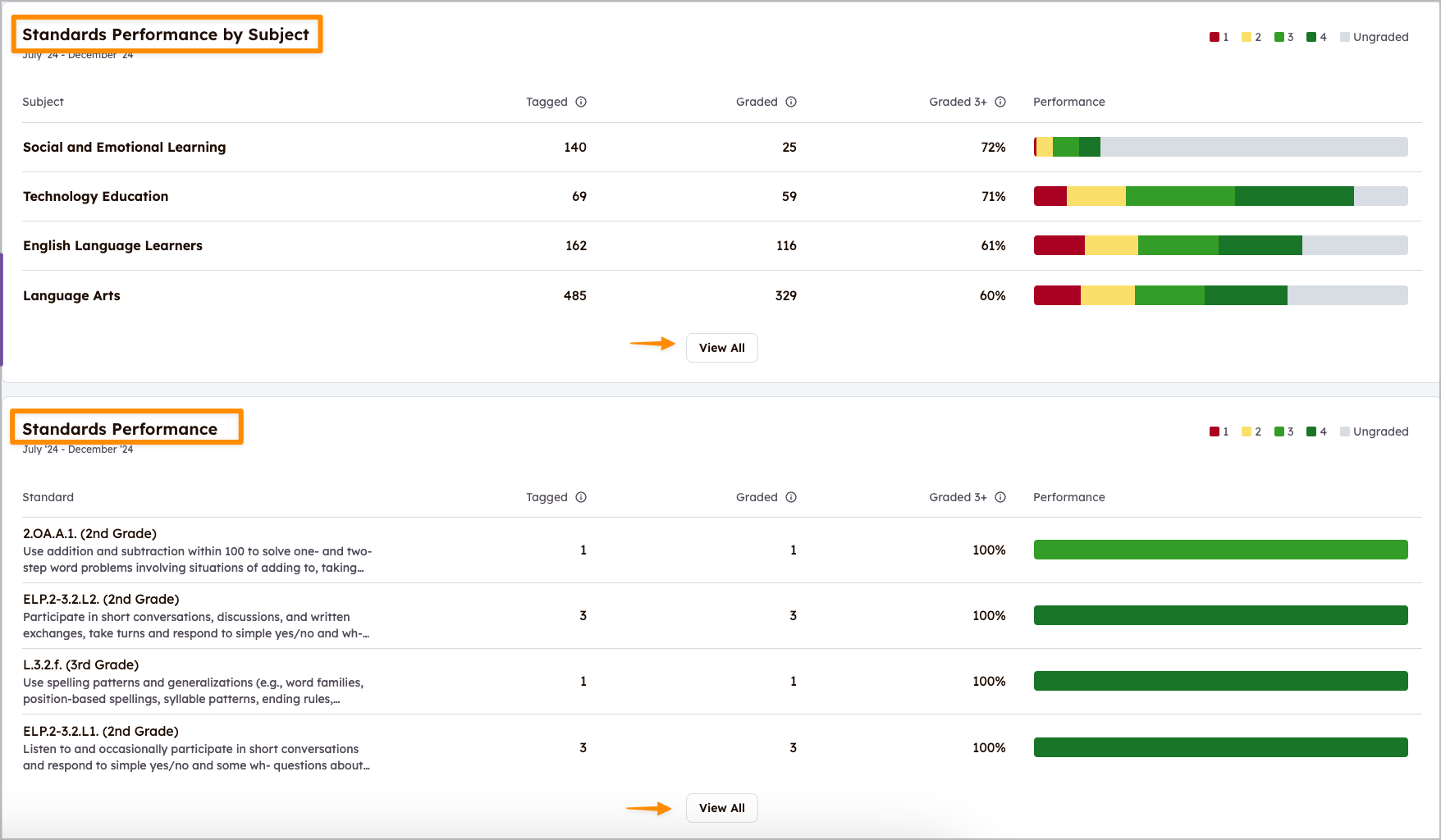Screen dimensions: 1441x840
Task: Open standard L.3.2.f. (3rd Grade)
Action: [80, 664]
